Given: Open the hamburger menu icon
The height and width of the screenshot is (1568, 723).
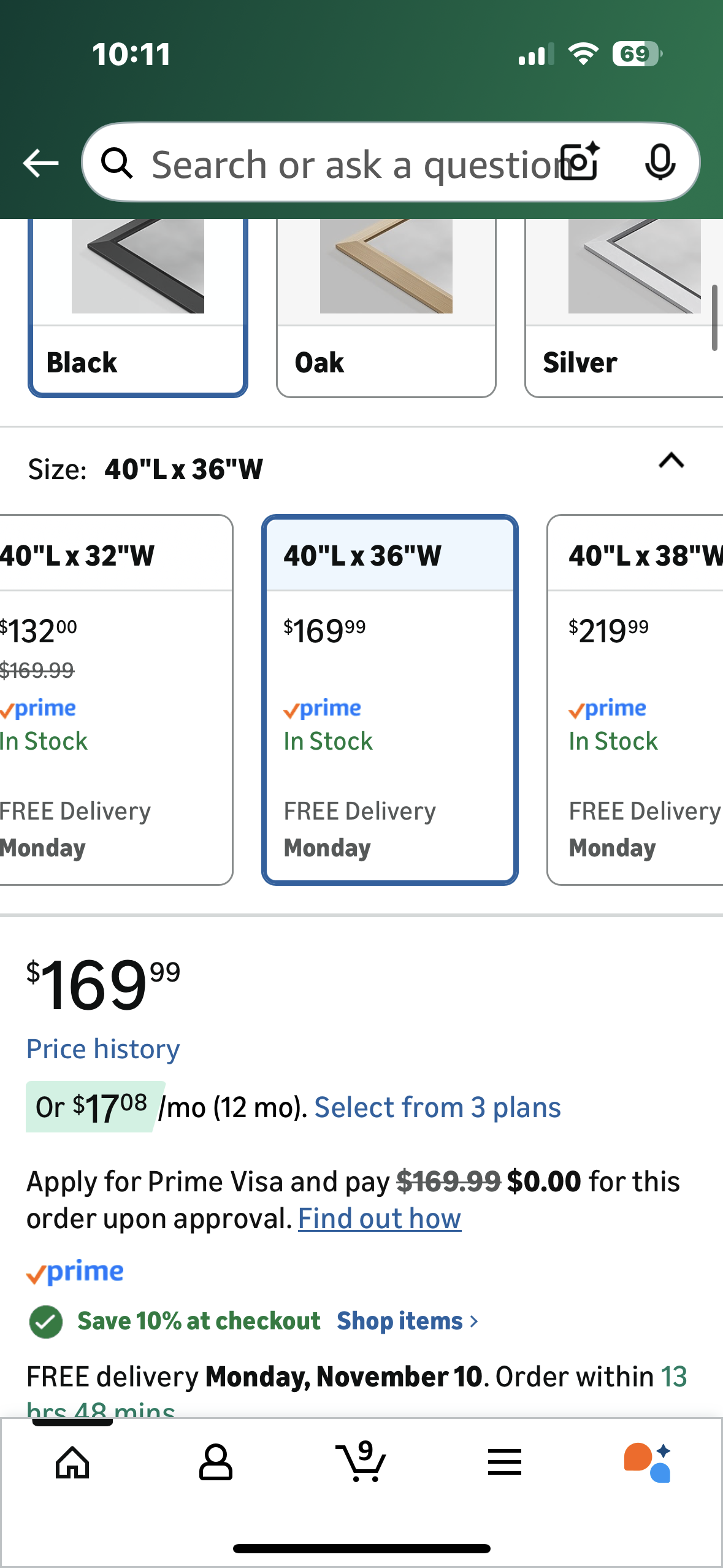Looking at the screenshot, I should 504,1462.
